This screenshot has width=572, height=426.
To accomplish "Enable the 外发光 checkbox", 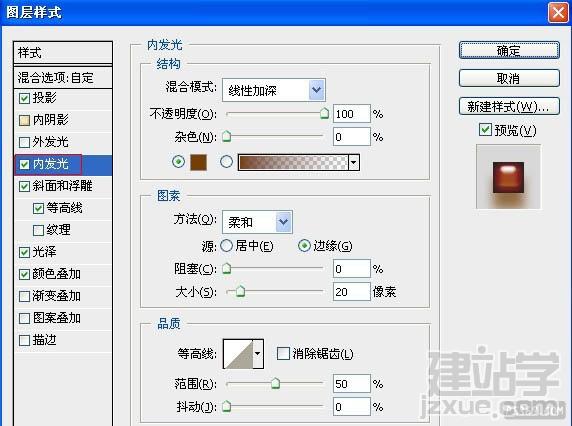I will point(24,142).
